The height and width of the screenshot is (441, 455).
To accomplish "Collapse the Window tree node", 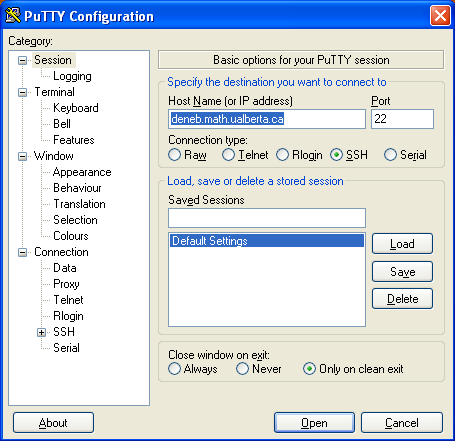I will coord(22,156).
